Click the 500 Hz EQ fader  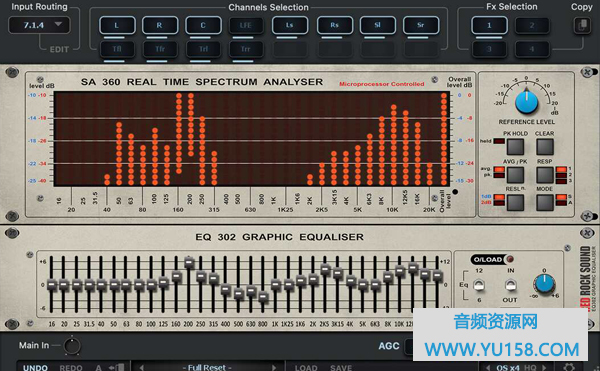(x=238, y=294)
